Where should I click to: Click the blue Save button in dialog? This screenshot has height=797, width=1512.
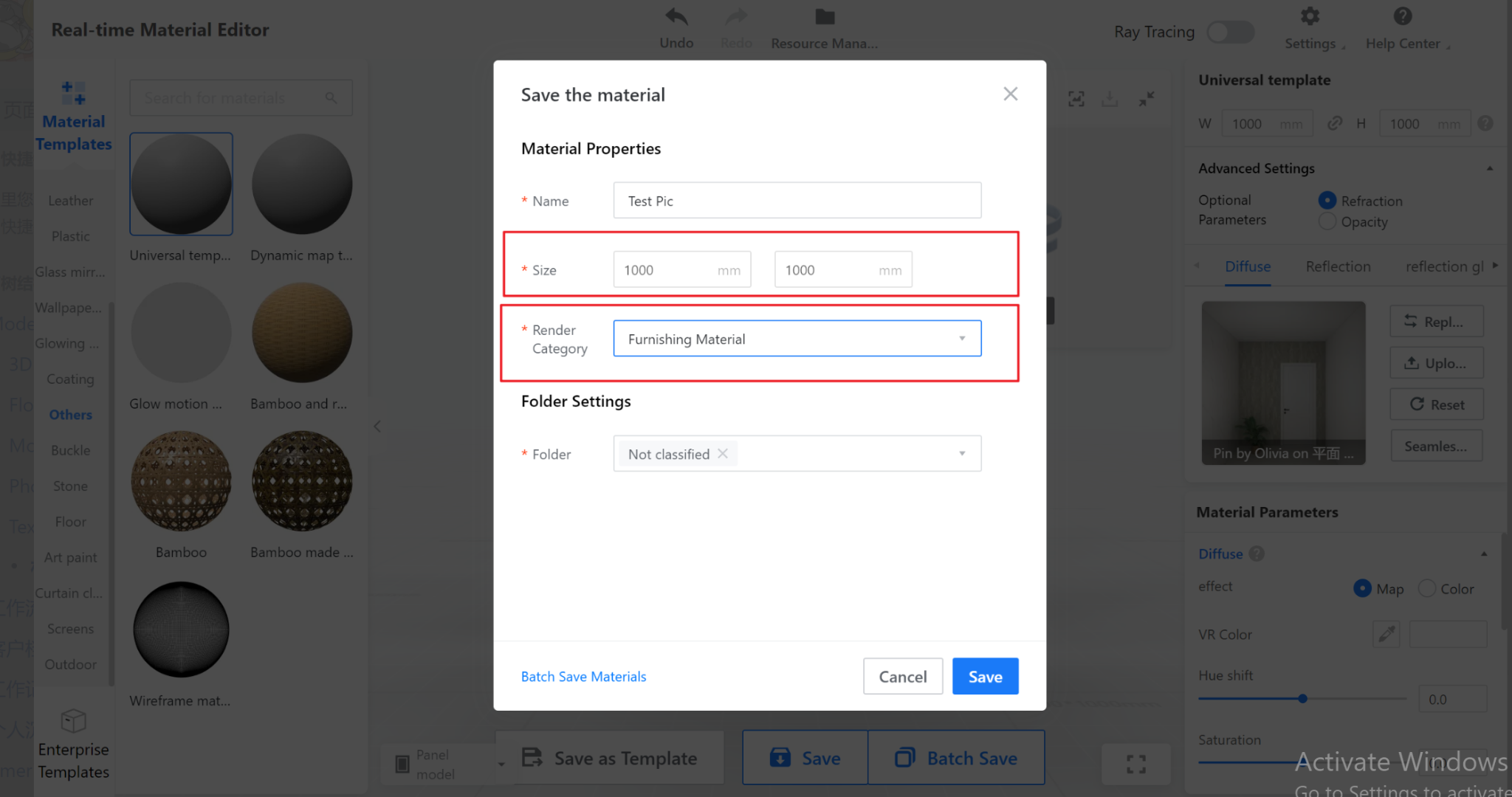pyautogui.click(x=985, y=676)
